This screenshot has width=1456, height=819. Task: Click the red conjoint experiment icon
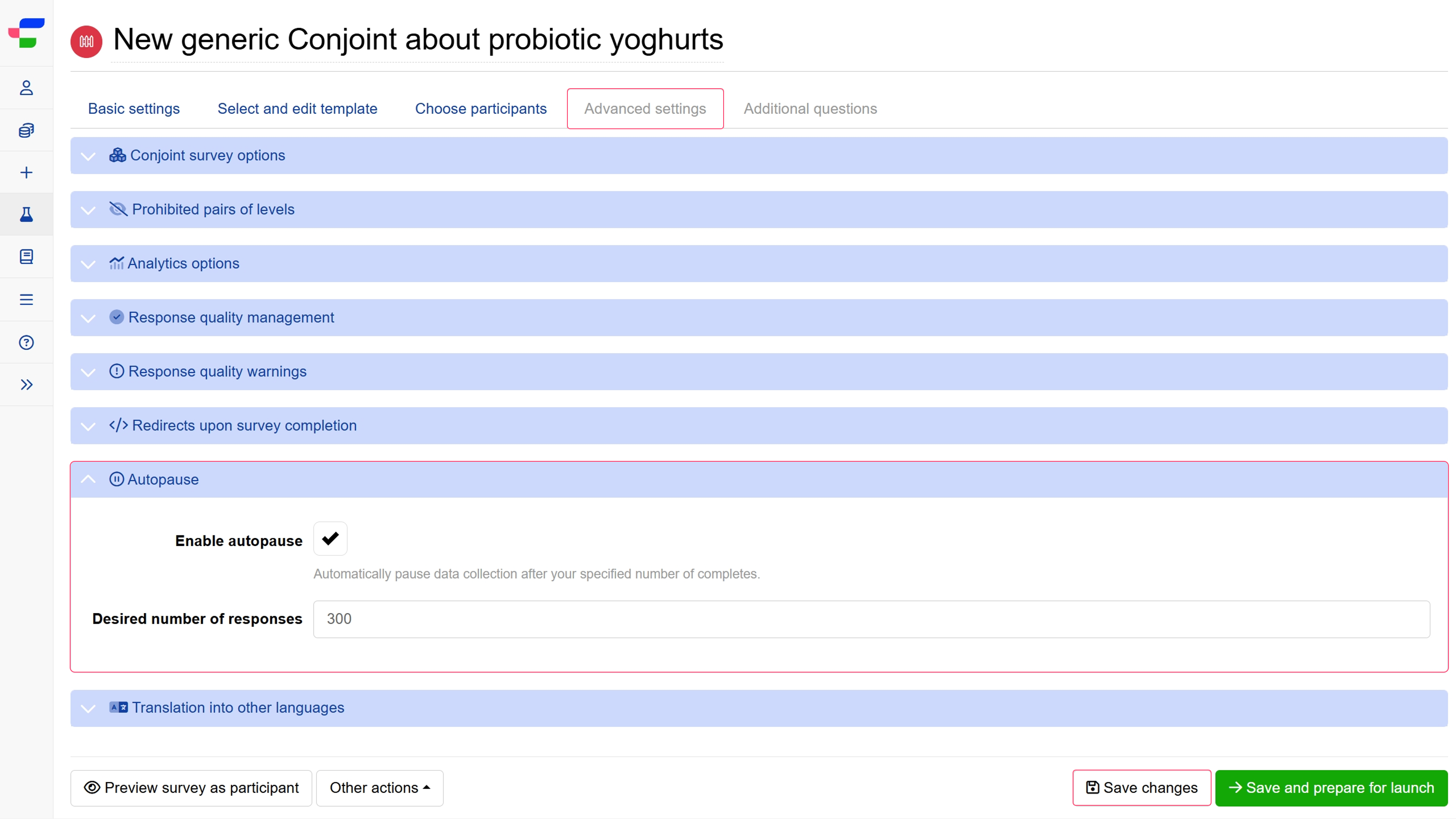click(86, 41)
